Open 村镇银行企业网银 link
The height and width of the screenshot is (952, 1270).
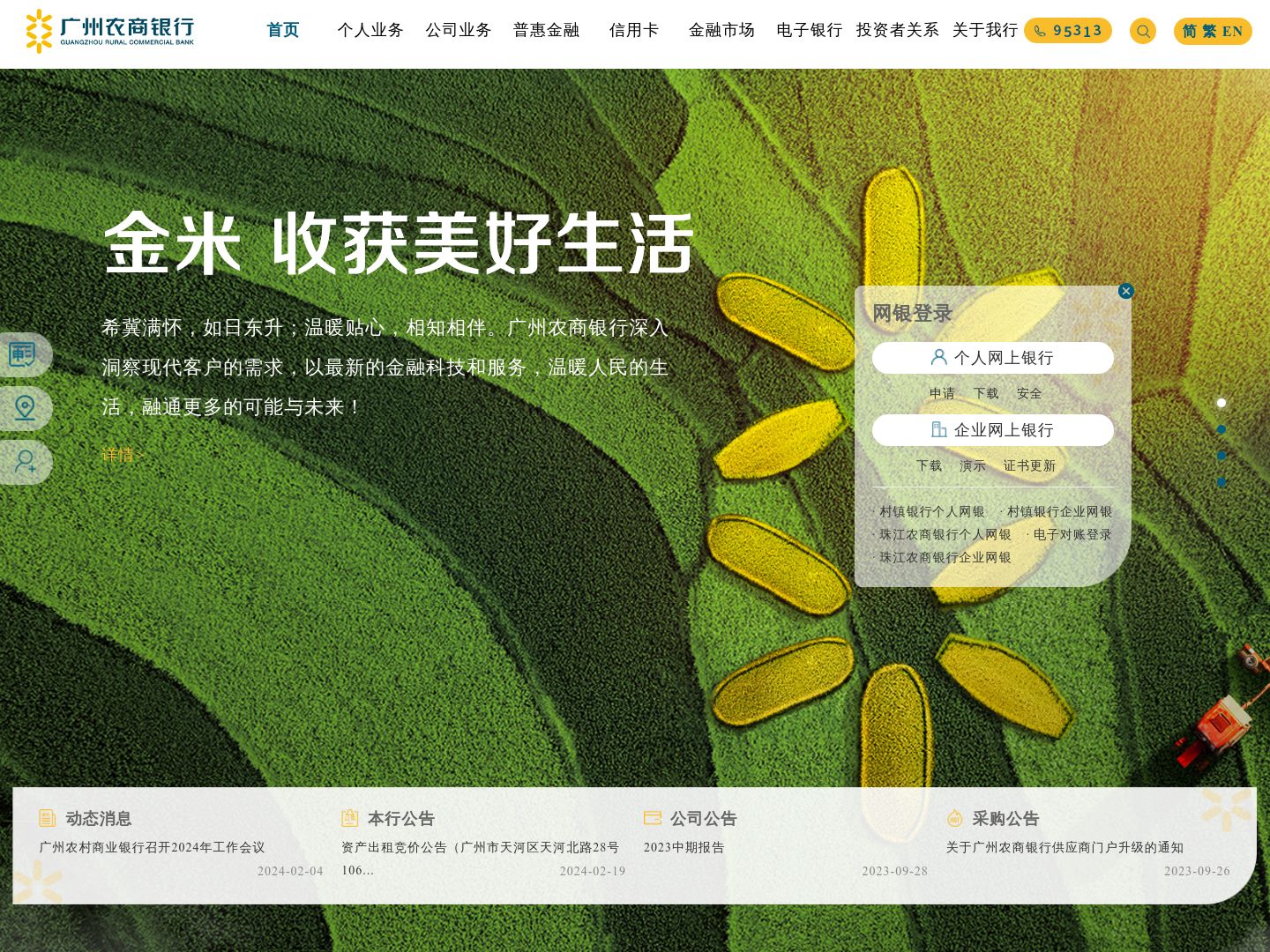pos(1059,511)
